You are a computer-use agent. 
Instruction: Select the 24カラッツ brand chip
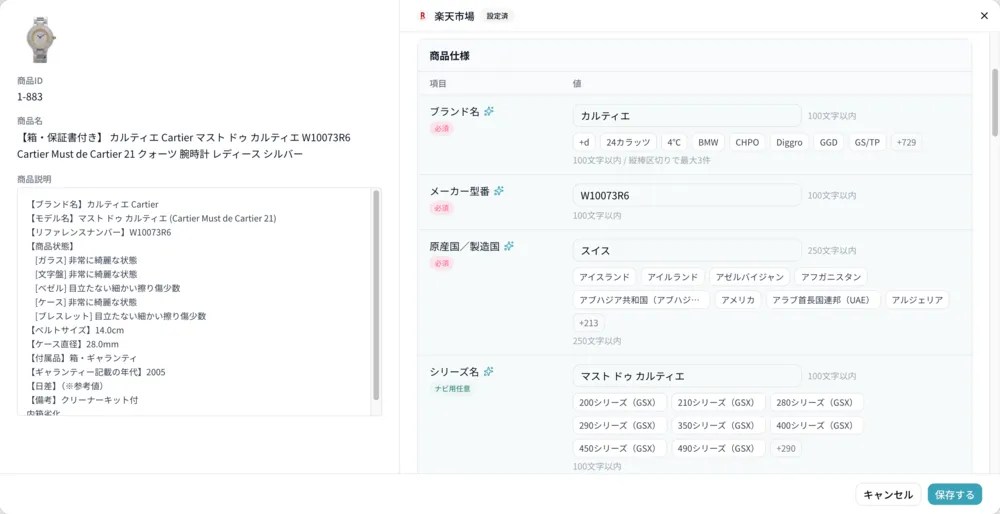coord(628,142)
